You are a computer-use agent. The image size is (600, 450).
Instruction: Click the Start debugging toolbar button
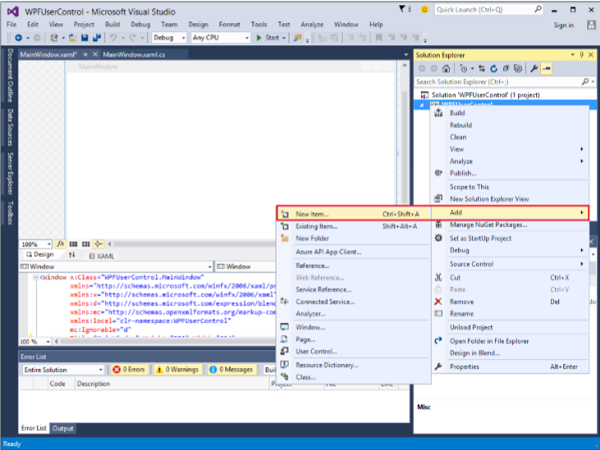pos(267,37)
